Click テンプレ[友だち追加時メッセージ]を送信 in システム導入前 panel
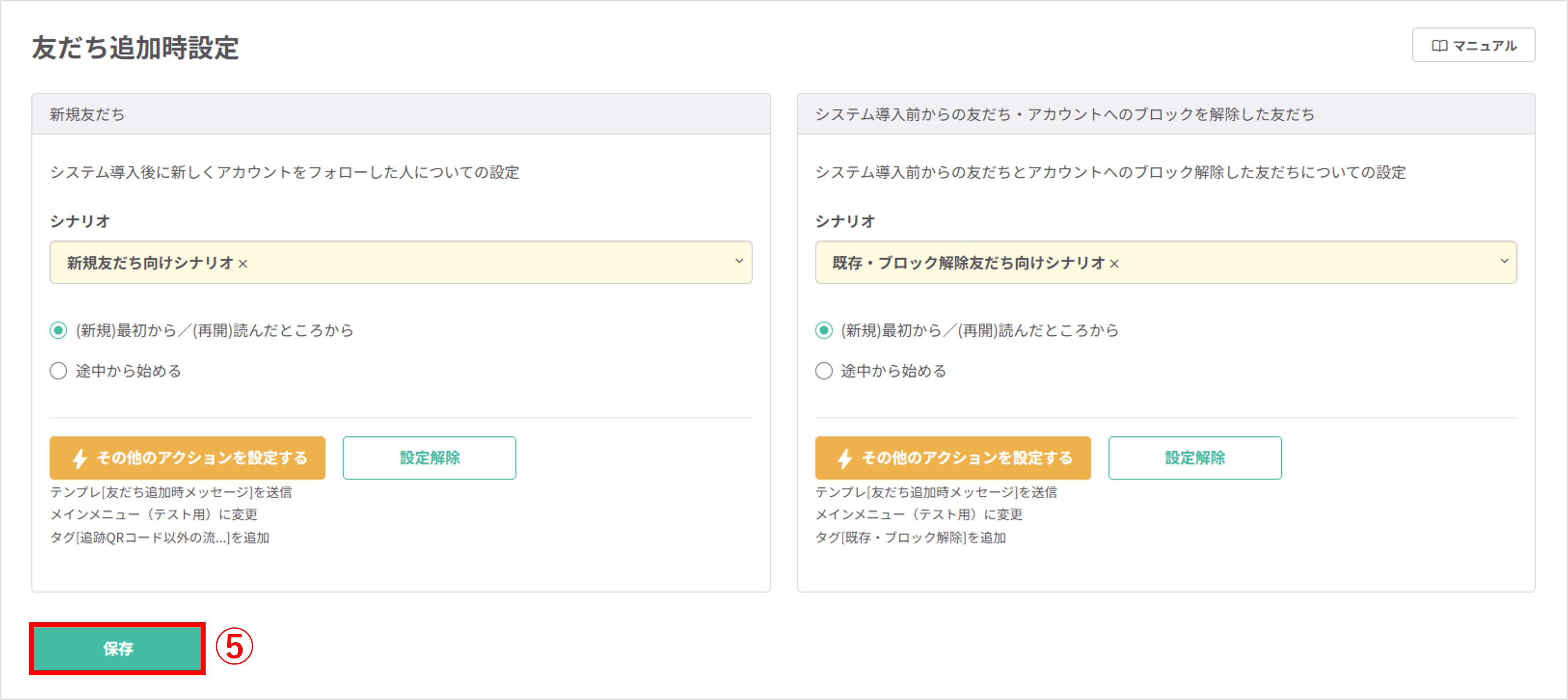Screen dimensions: 1568x700 coord(936,492)
